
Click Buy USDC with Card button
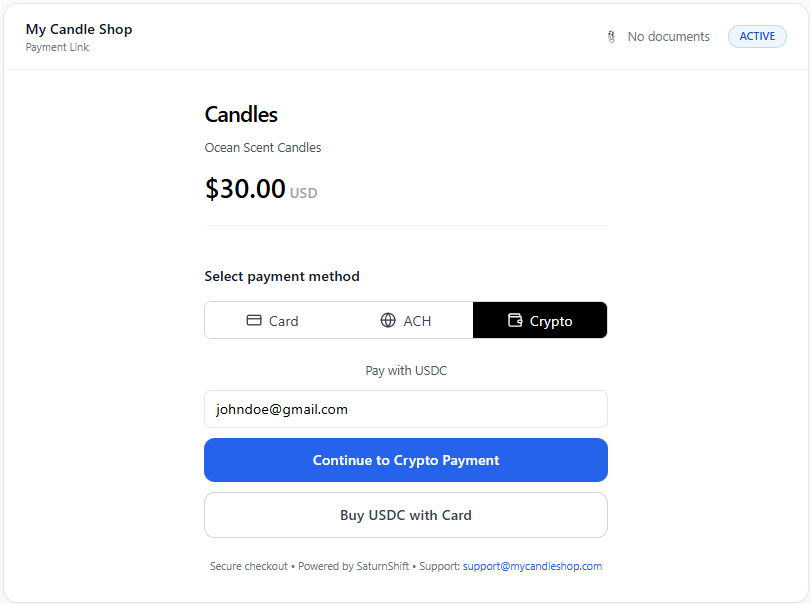pyautogui.click(x=406, y=515)
